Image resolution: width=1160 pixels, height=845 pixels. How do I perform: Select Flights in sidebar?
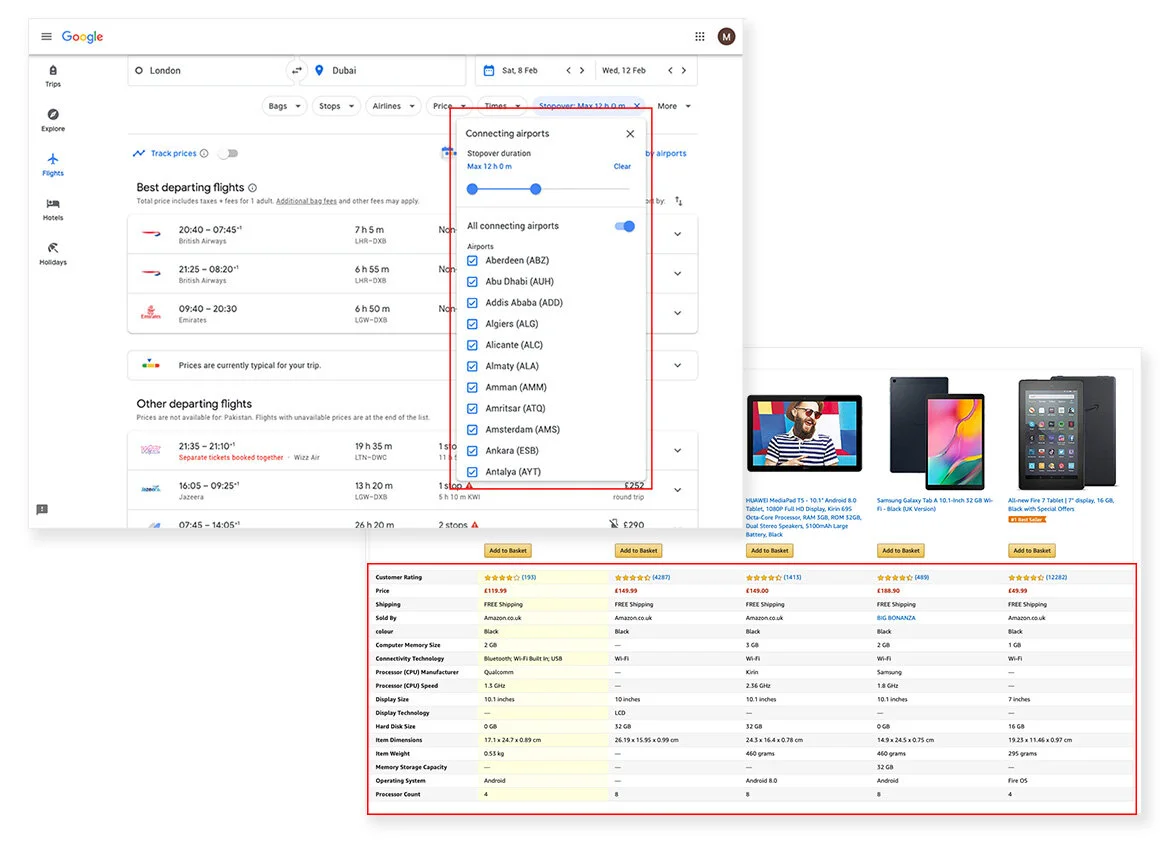[x=53, y=164]
